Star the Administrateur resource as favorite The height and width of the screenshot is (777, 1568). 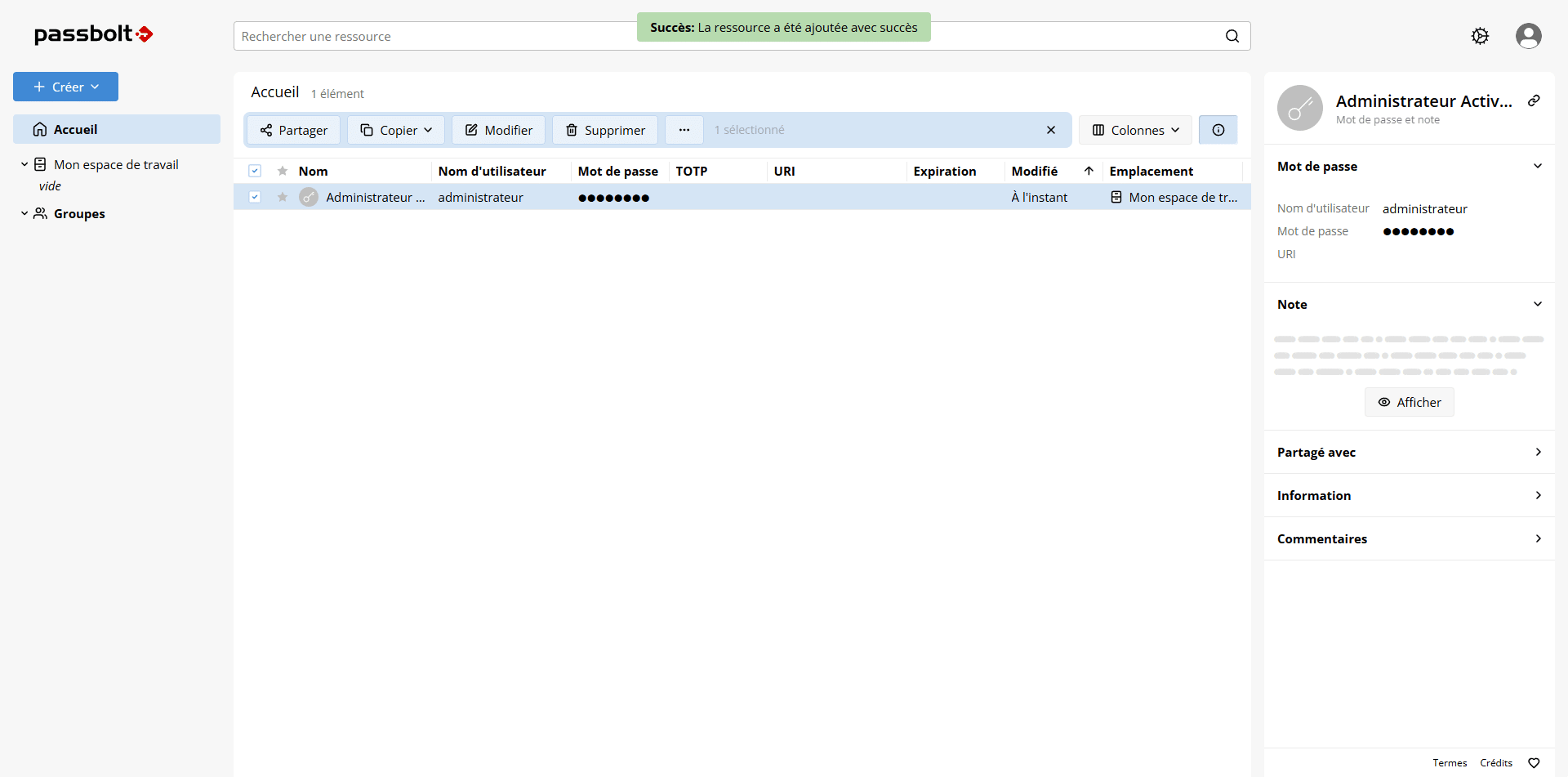[283, 197]
